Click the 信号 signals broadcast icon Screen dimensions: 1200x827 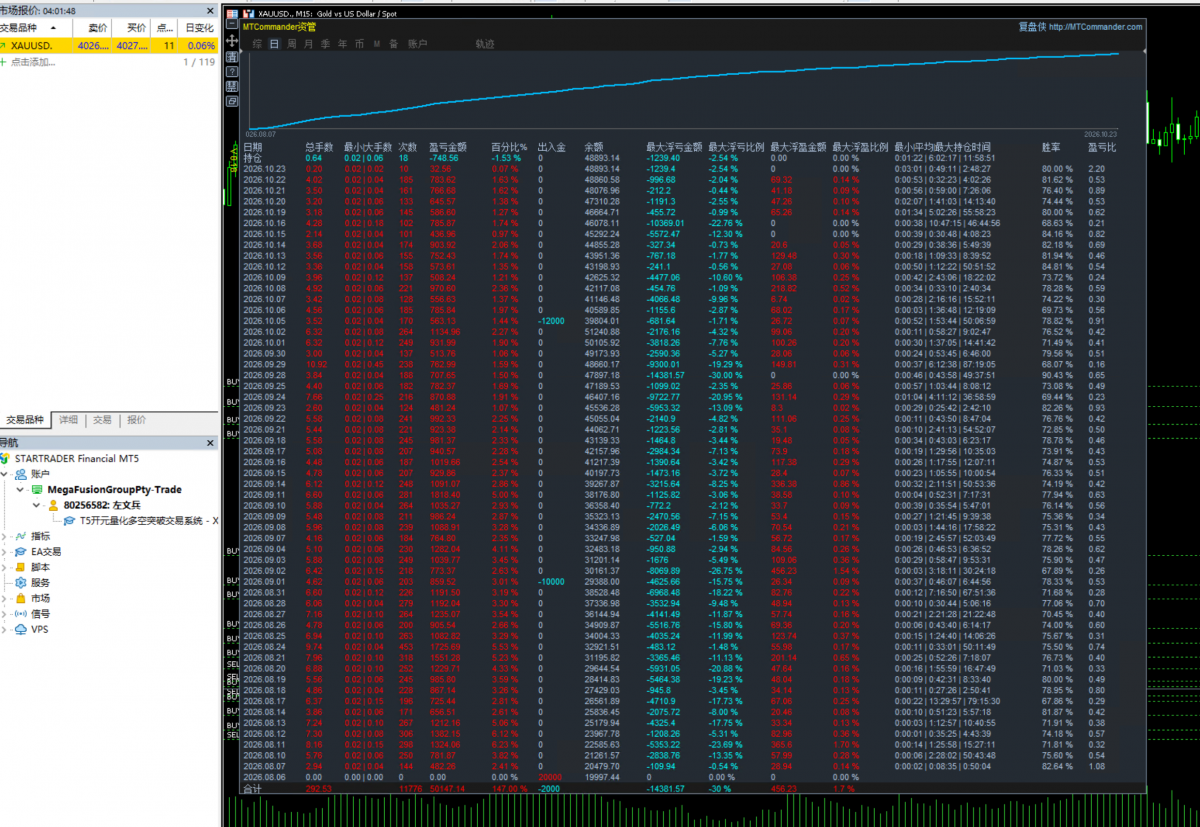pos(21,614)
